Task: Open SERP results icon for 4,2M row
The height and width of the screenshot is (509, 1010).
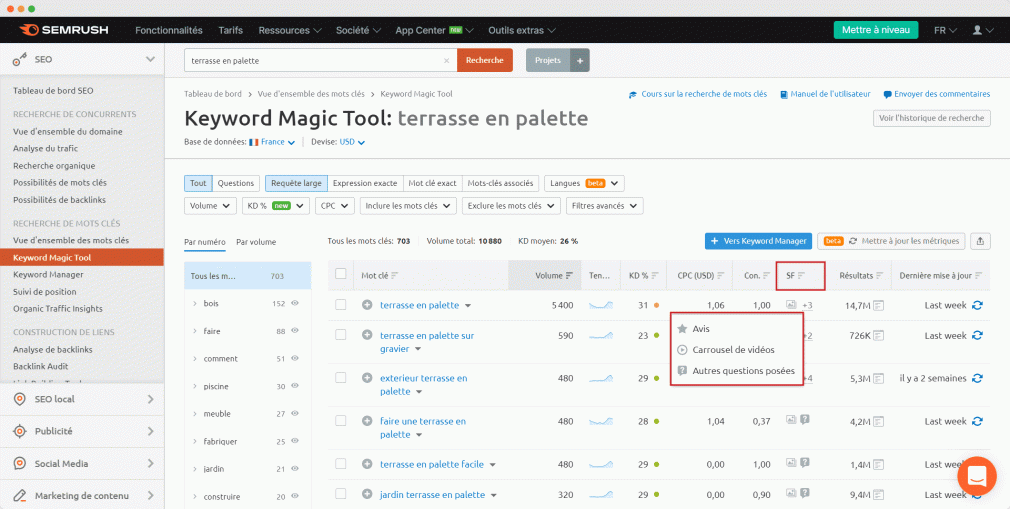Action: coord(879,421)
